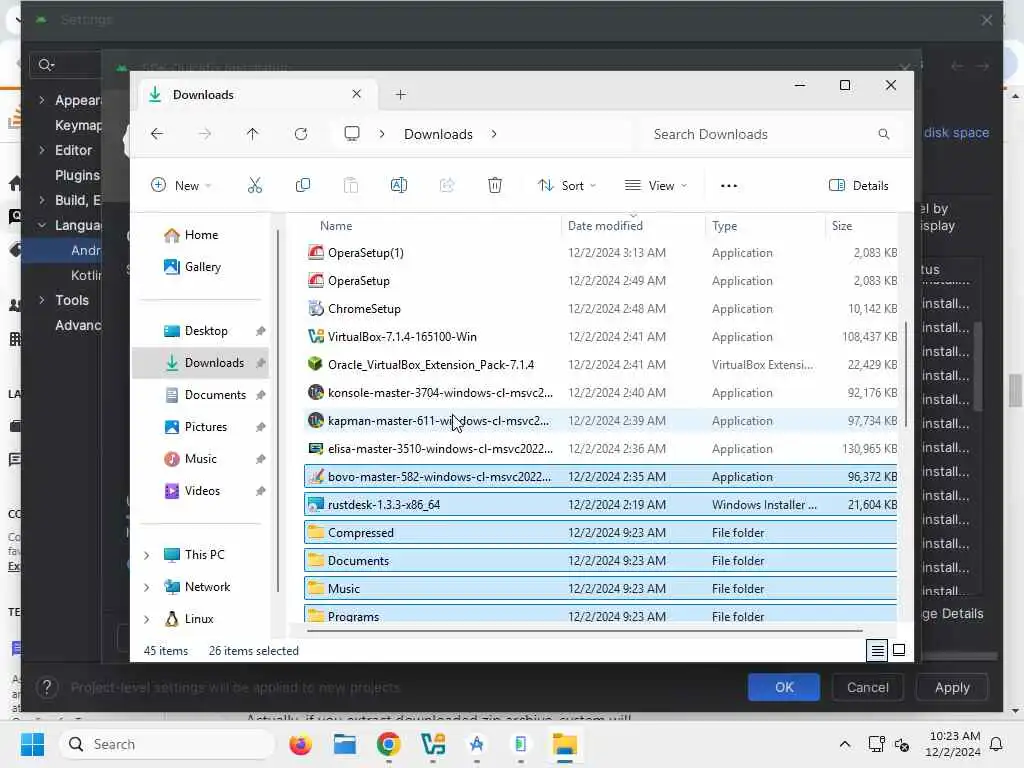This screenshot has height=768, width=1024.
Task: Click the search magnifier icon in Explorer
Action: (x=884, y=134)
